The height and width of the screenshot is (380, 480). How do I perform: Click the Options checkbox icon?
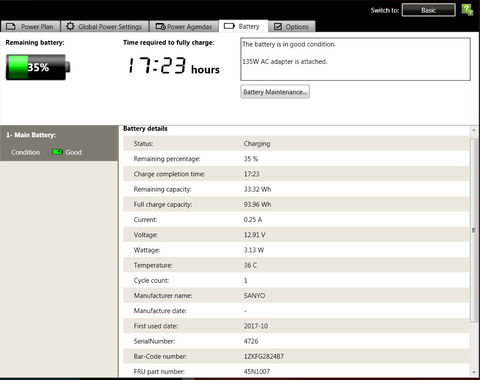278,26
